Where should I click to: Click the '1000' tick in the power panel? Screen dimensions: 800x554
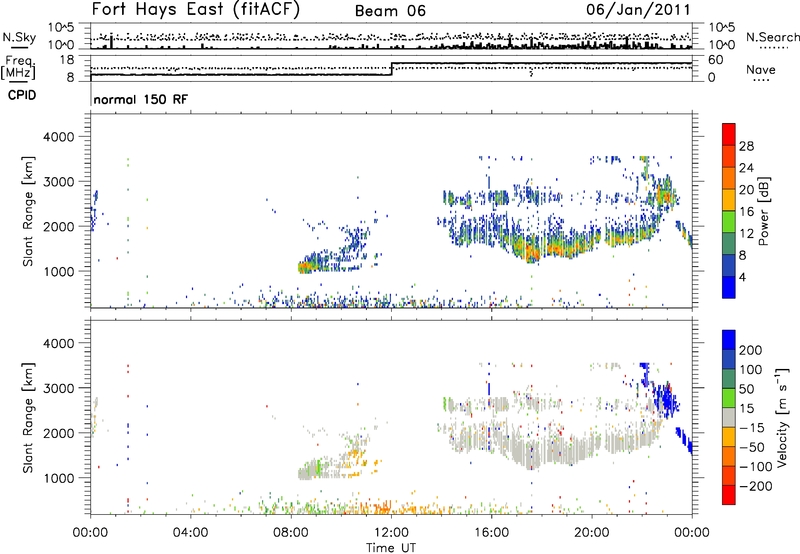pos(58,271)
